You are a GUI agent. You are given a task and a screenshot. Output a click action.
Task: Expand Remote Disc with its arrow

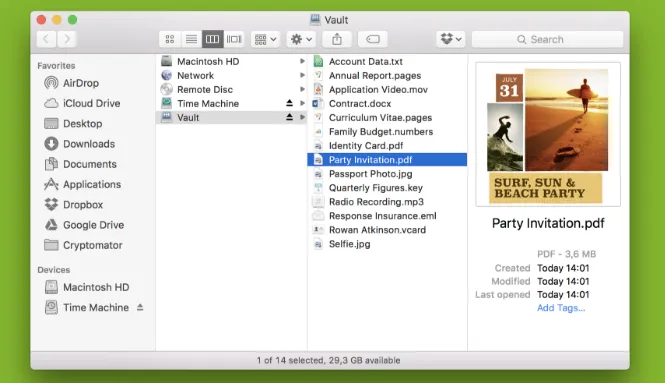(302, 89)
